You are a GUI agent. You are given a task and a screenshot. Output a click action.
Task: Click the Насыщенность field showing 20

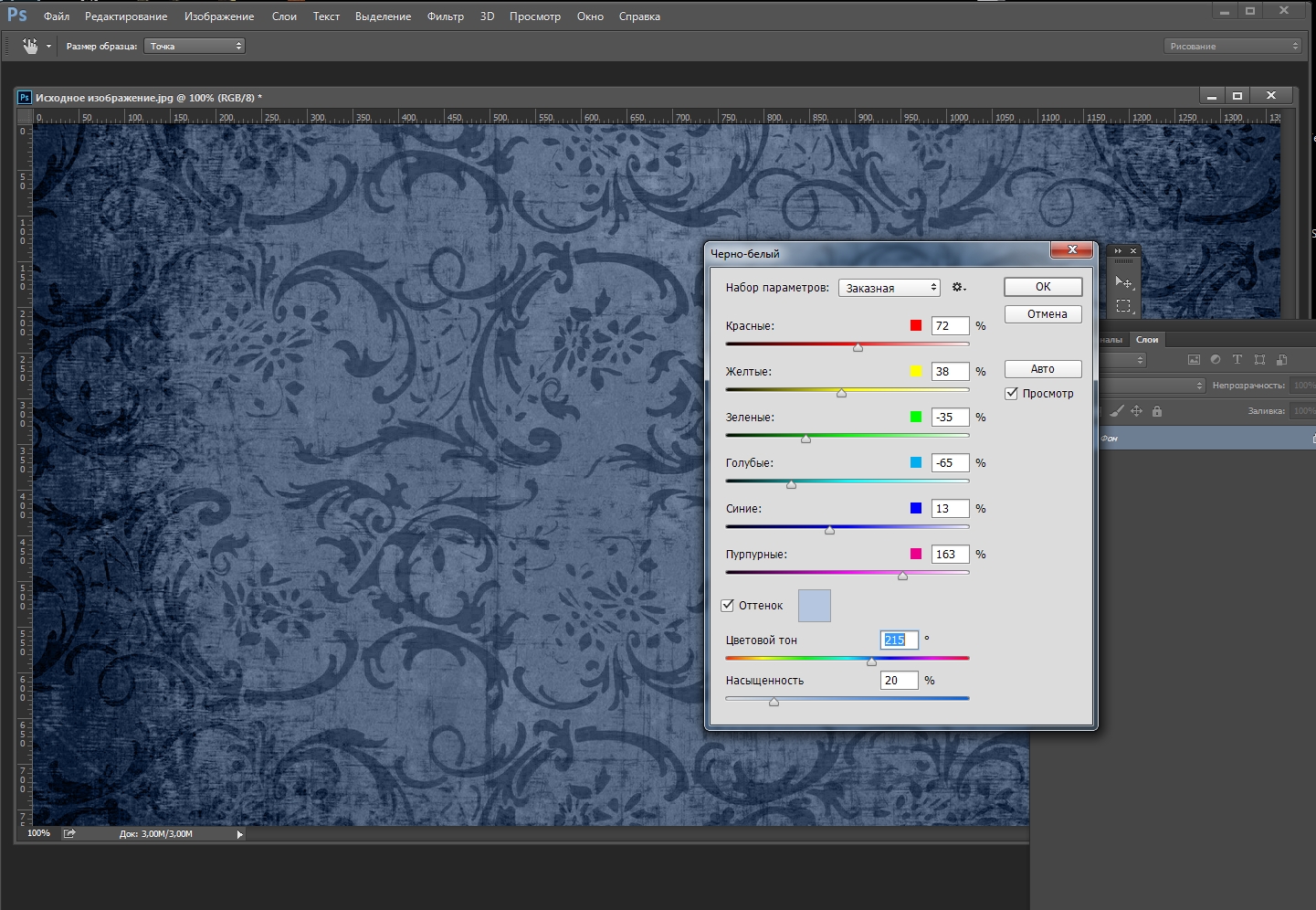coord(899,681)
